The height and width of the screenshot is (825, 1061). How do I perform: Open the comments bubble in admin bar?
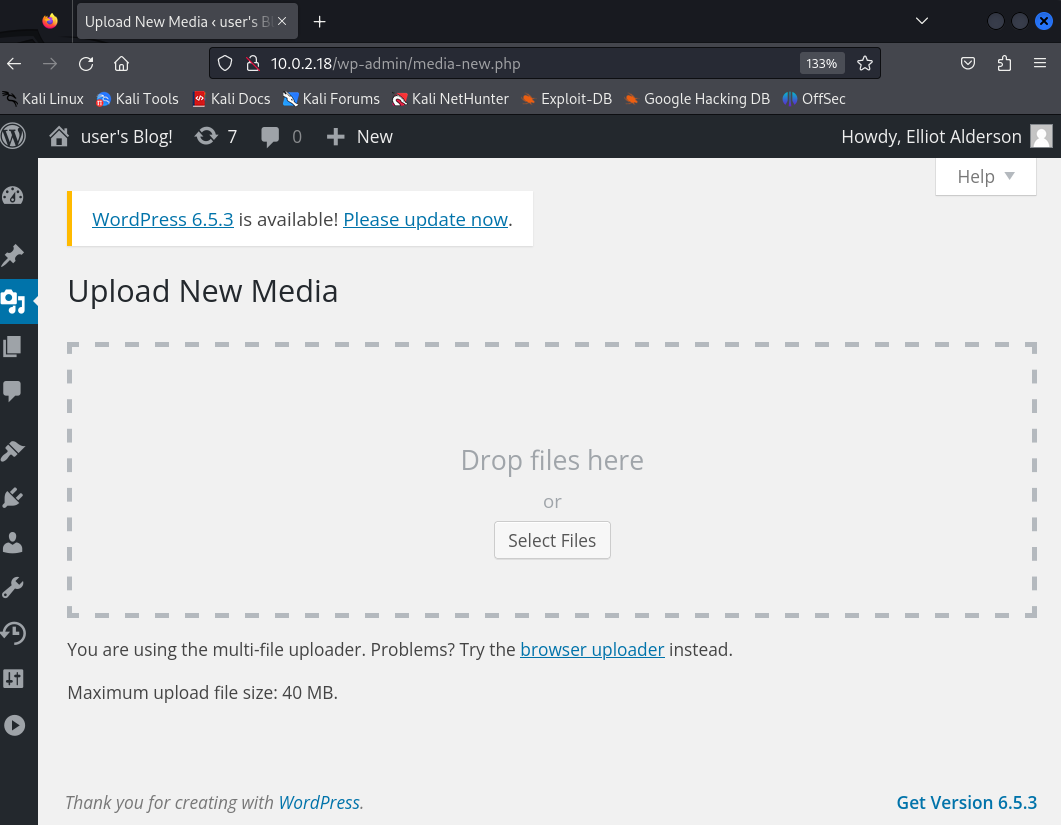pyautogui.click(x=281, y=137)
